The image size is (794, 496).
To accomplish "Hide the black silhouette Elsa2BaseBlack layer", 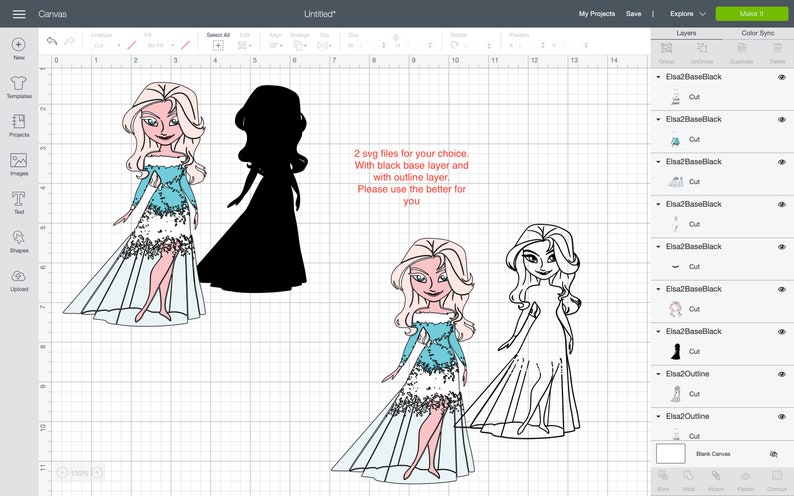I will click(x=782, y=332).
